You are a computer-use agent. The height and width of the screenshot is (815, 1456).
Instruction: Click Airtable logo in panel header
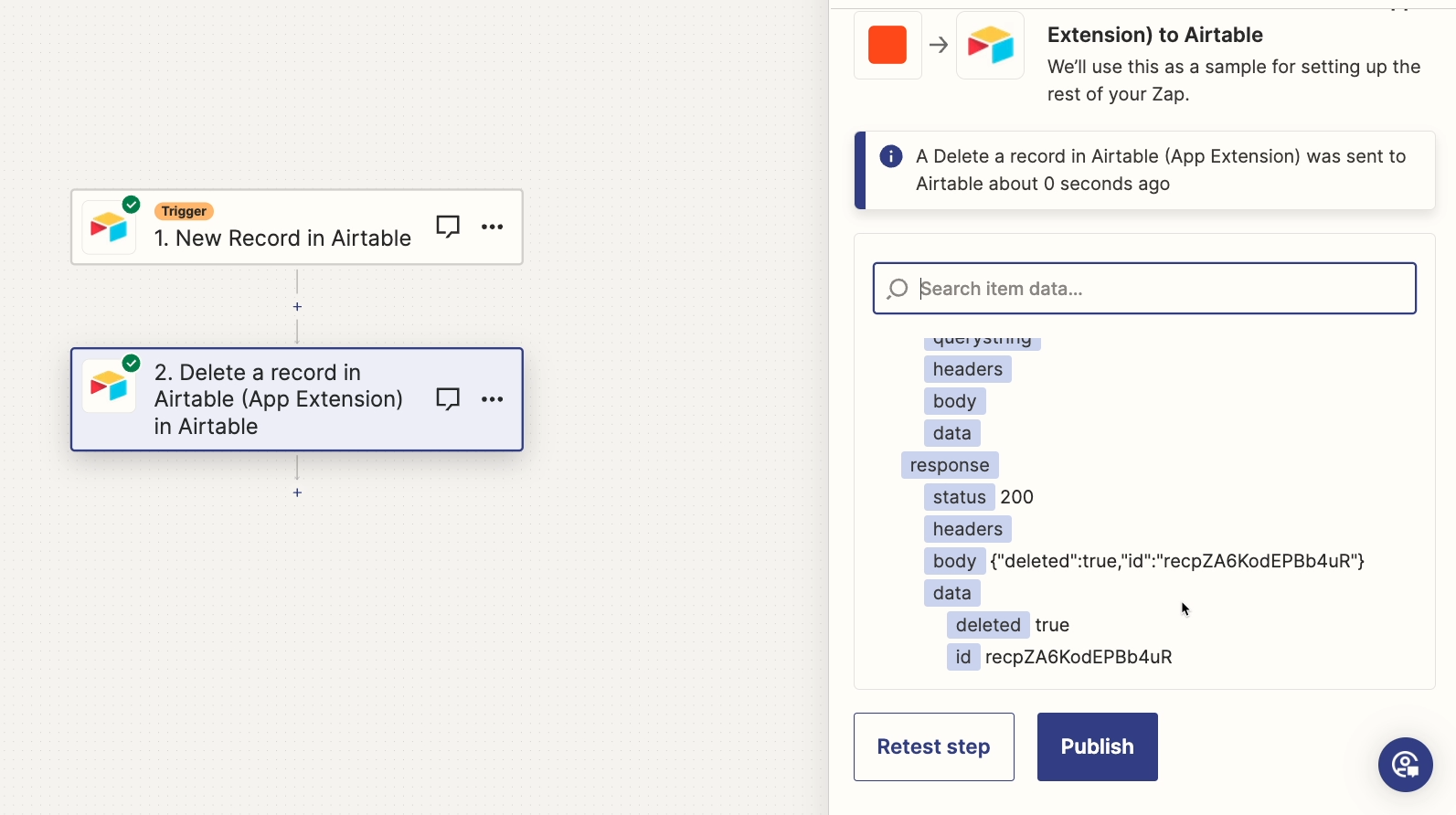(991, 45)
